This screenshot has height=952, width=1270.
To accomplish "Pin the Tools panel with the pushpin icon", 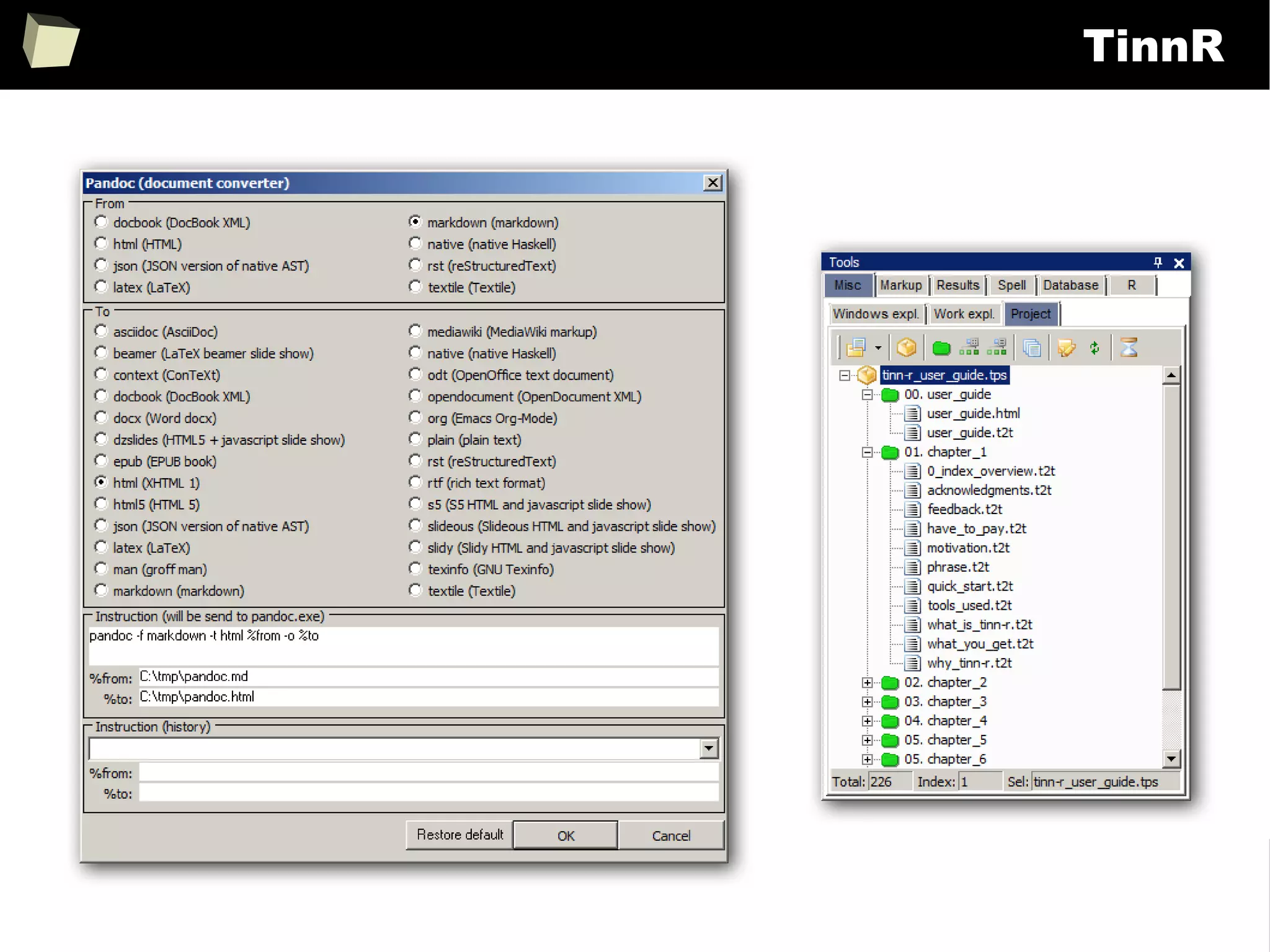I will [x=1157, y=262].
